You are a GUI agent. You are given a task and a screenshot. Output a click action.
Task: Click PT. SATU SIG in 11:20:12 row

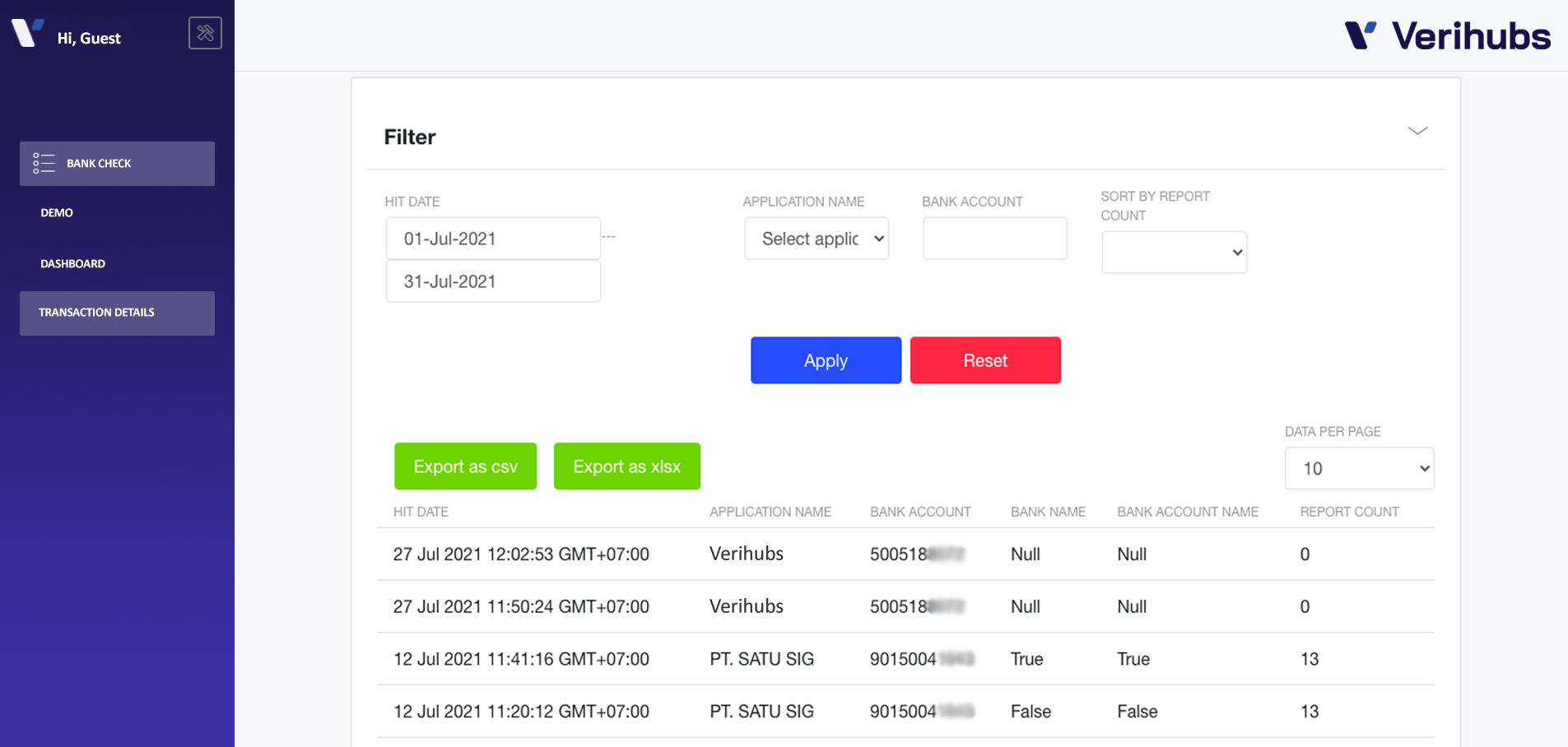tap(761, 712)
